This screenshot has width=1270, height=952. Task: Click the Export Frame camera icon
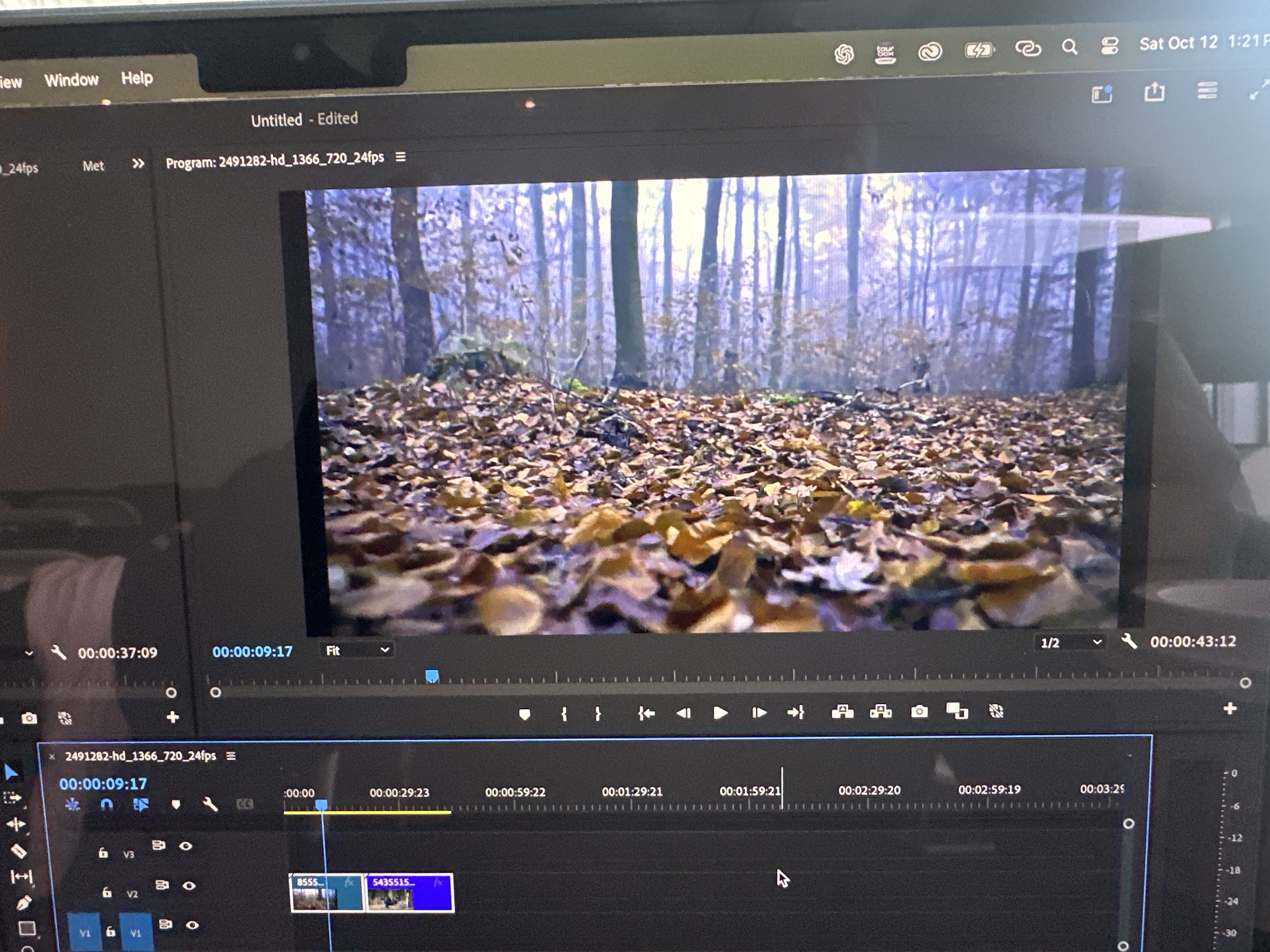[919, 711]
